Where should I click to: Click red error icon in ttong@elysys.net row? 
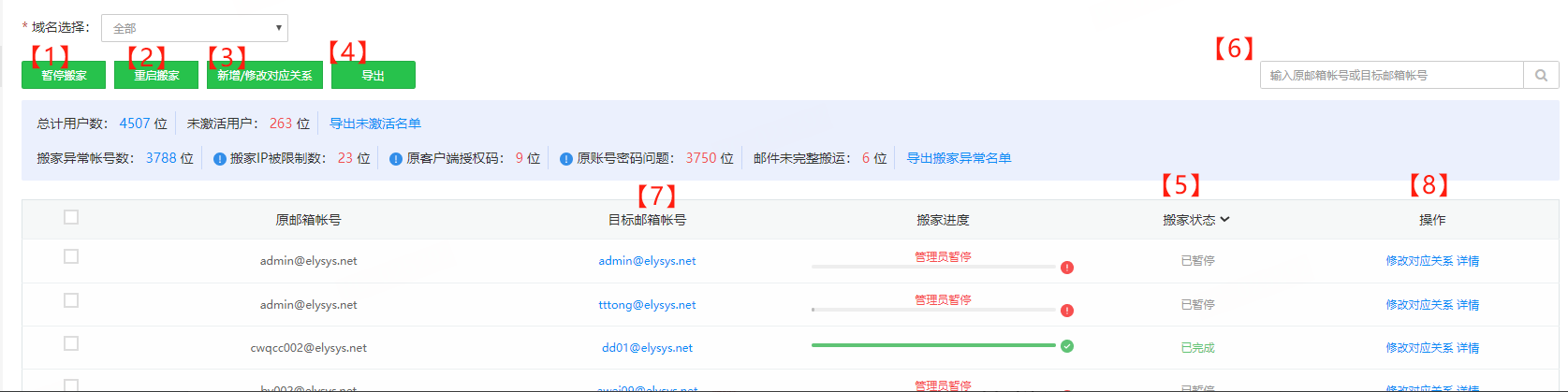click(1067, 311)
